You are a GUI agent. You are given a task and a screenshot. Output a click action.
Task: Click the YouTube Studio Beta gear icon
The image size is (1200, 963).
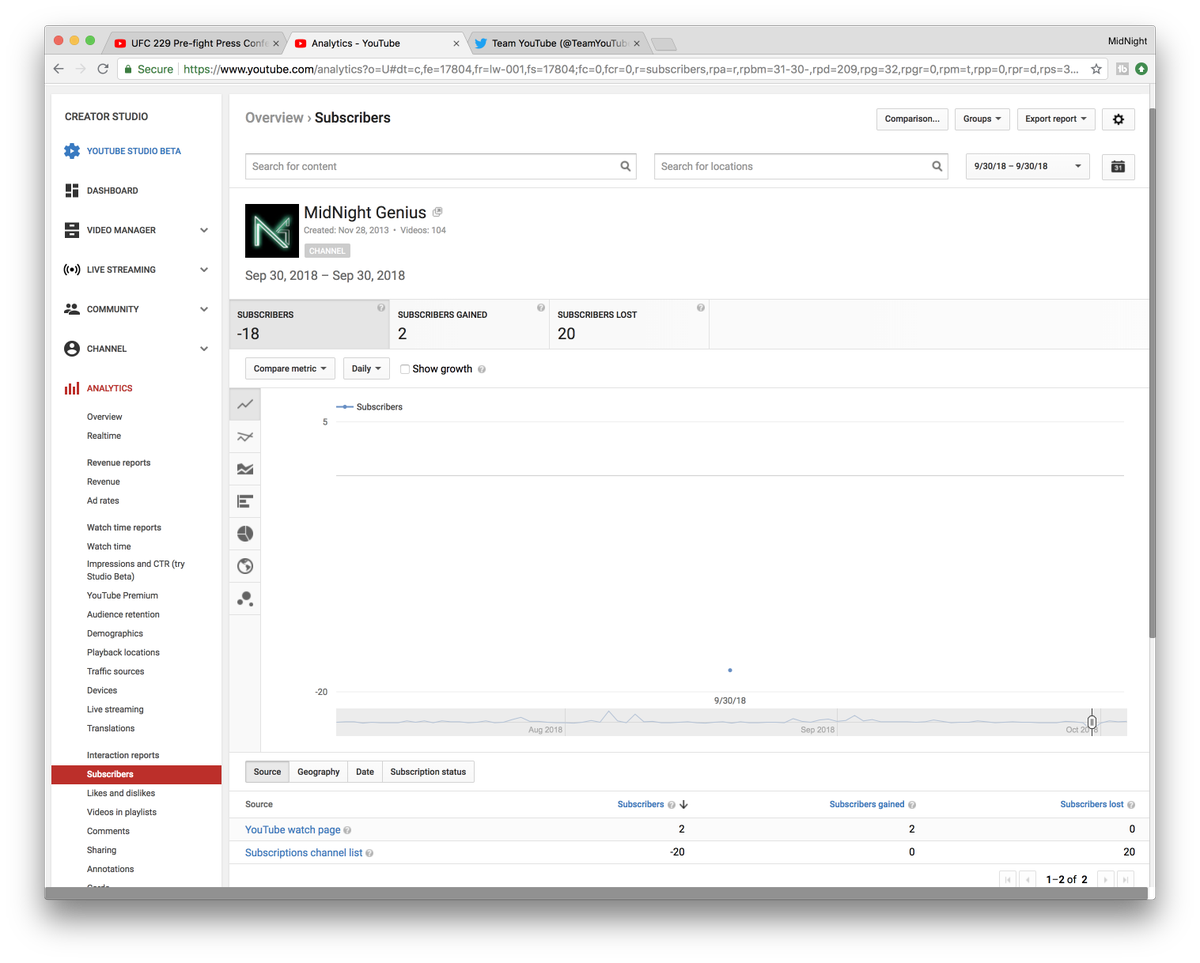tap(72, 151)
